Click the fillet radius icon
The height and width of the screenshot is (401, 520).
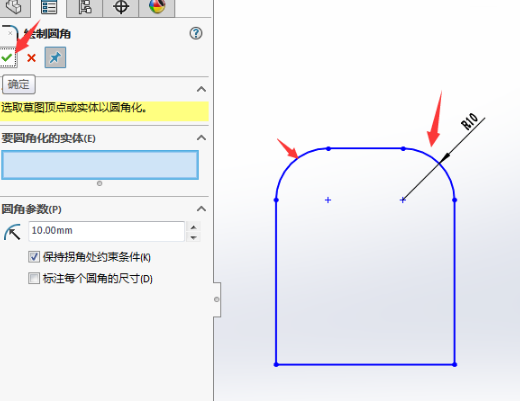[x=12, y=232]
